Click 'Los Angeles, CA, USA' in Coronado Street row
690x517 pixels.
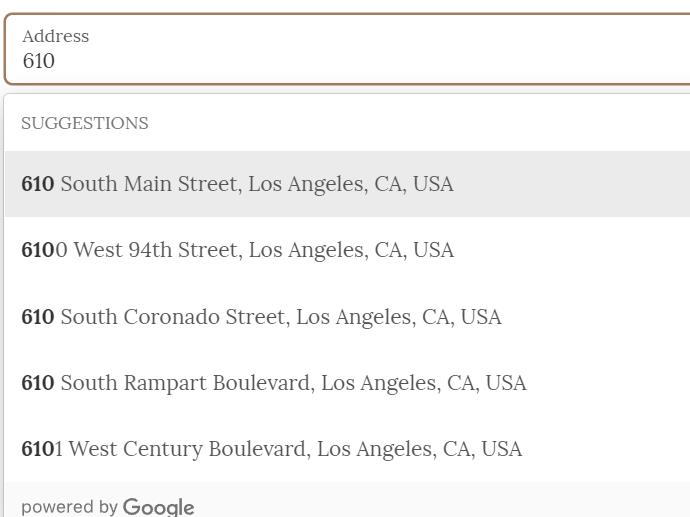[399, 317]
